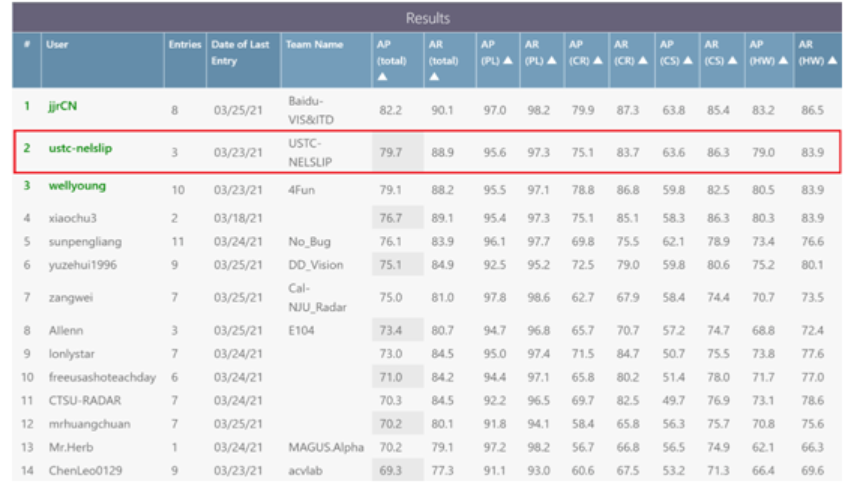Click the Team Name column header
Image resolution: width=855 pixels, height=489 pixels.
pos(315,45)
